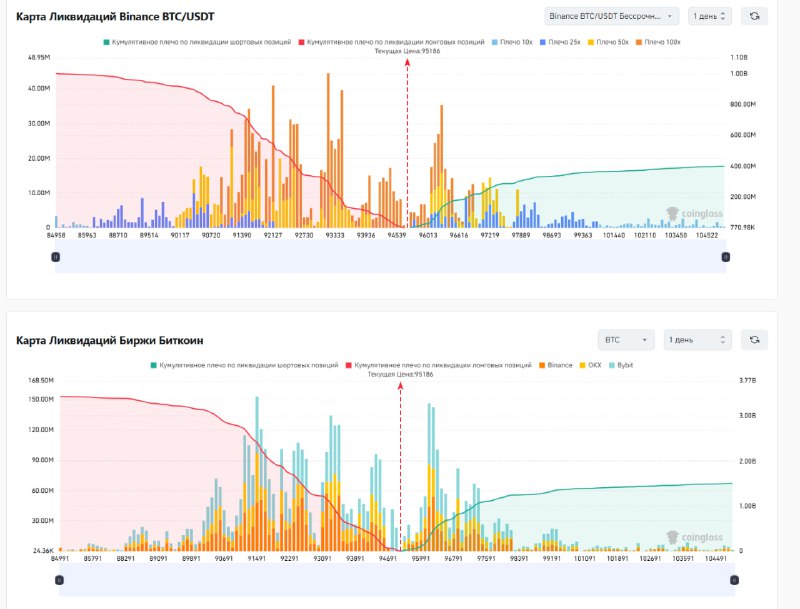This screenshot has width=800, height=609.
Task: Hide the Binance series in bottom chart legend
Action: (555, 365)
